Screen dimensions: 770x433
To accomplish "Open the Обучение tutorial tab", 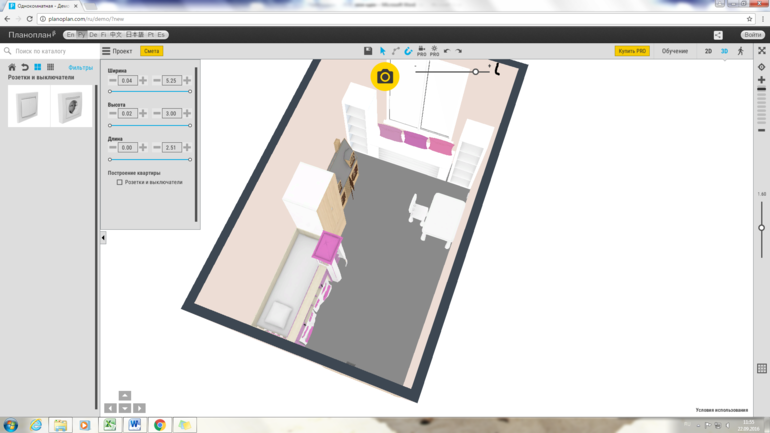I will [x=674, y=51].
